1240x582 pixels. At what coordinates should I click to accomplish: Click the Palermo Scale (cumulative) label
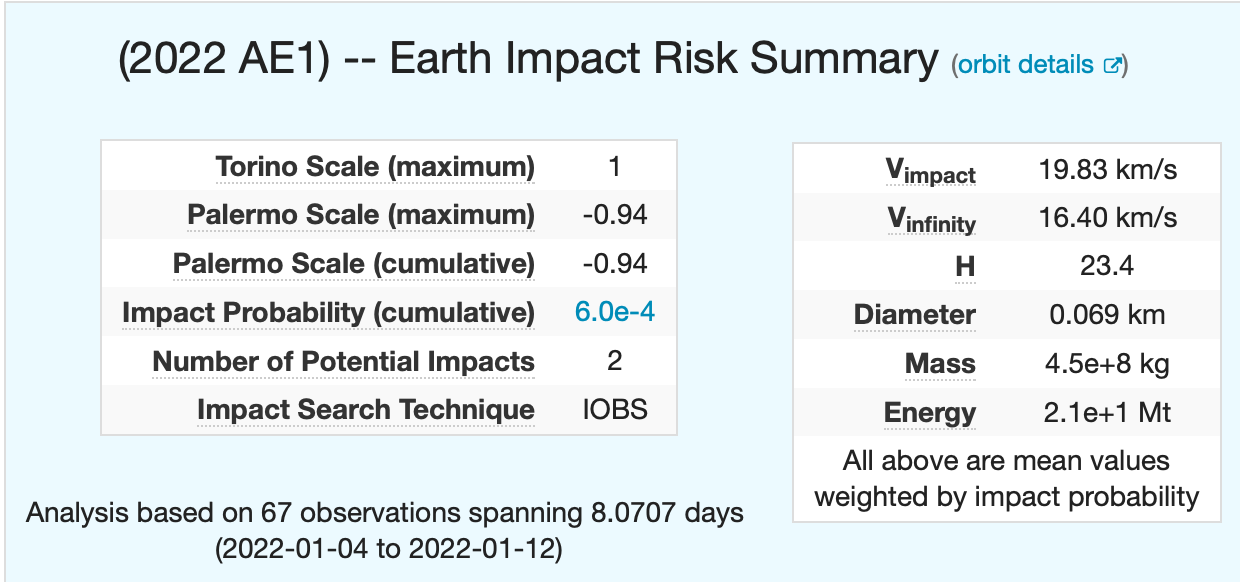pos(354,264)
